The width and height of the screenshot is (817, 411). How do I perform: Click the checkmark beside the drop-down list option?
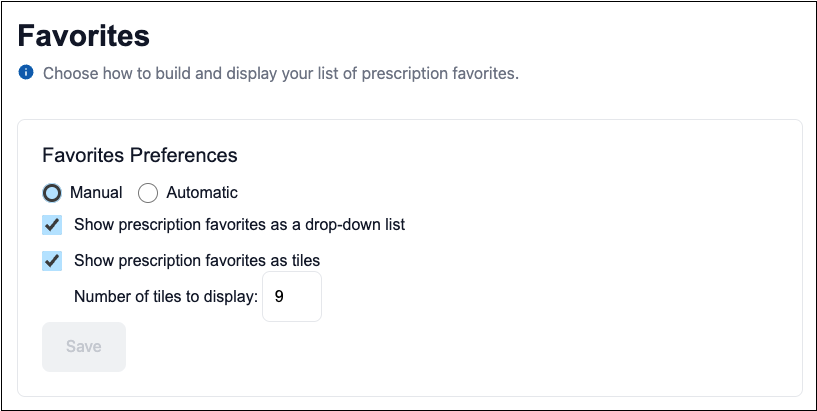click(x=52, y=224)
